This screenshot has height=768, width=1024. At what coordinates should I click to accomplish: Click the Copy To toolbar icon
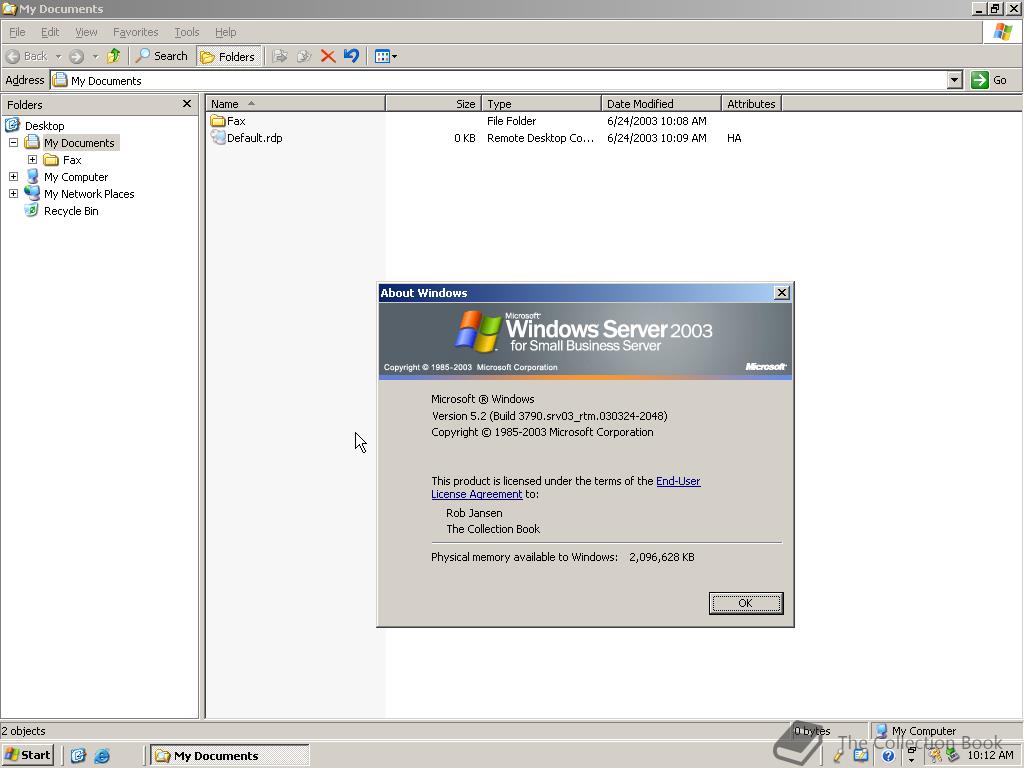[304, 56]
